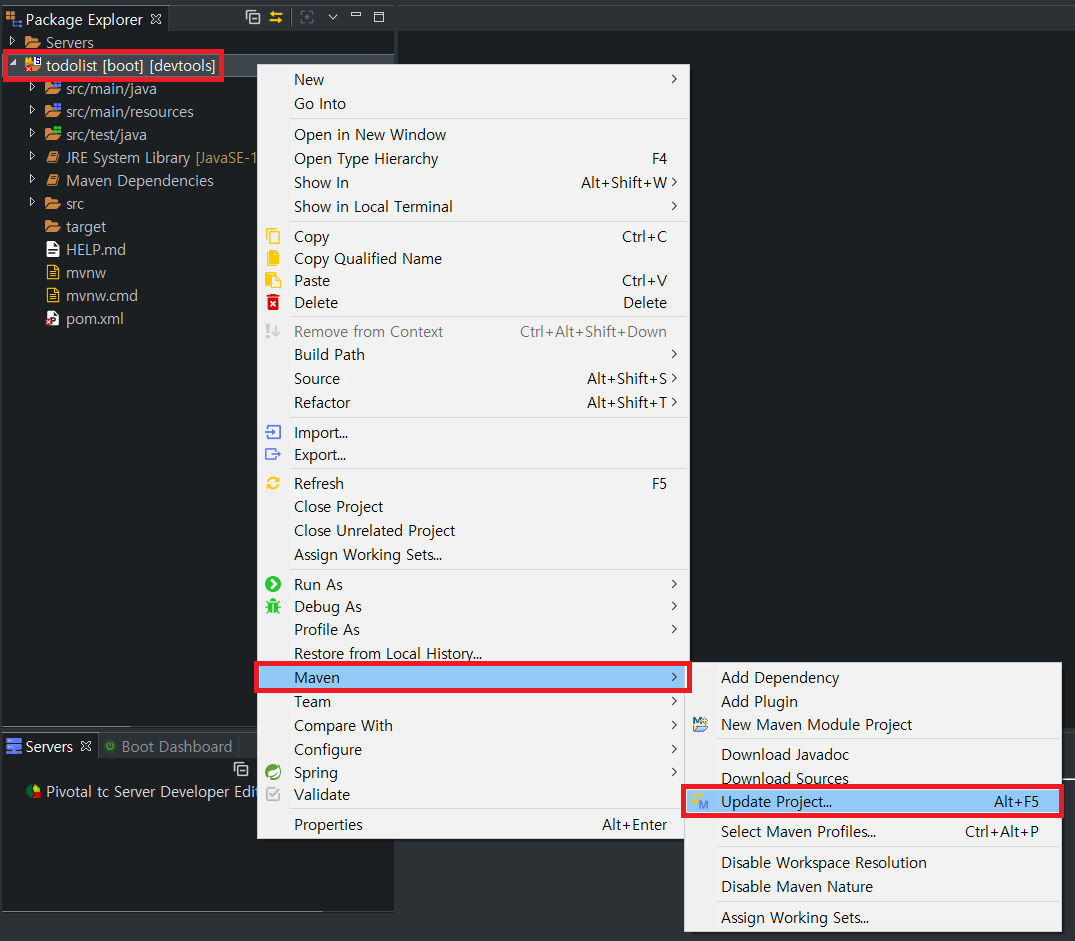This screenshot has width=1075, height=941.
Task: Click the todolist project icon
Action: coord(33,65)
